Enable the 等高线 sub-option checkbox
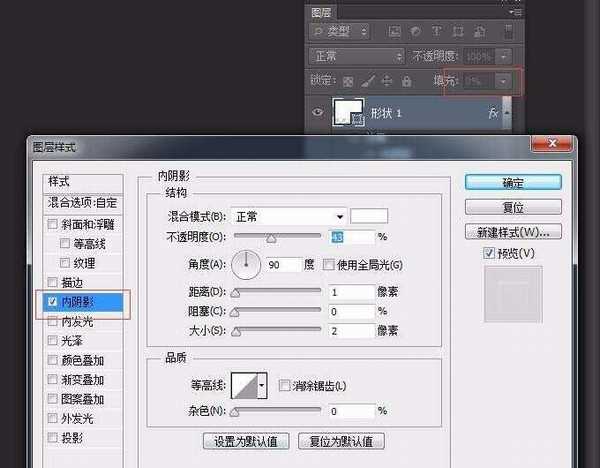The height and width of the screenshot is (468, 600). [x=65, y=243]
